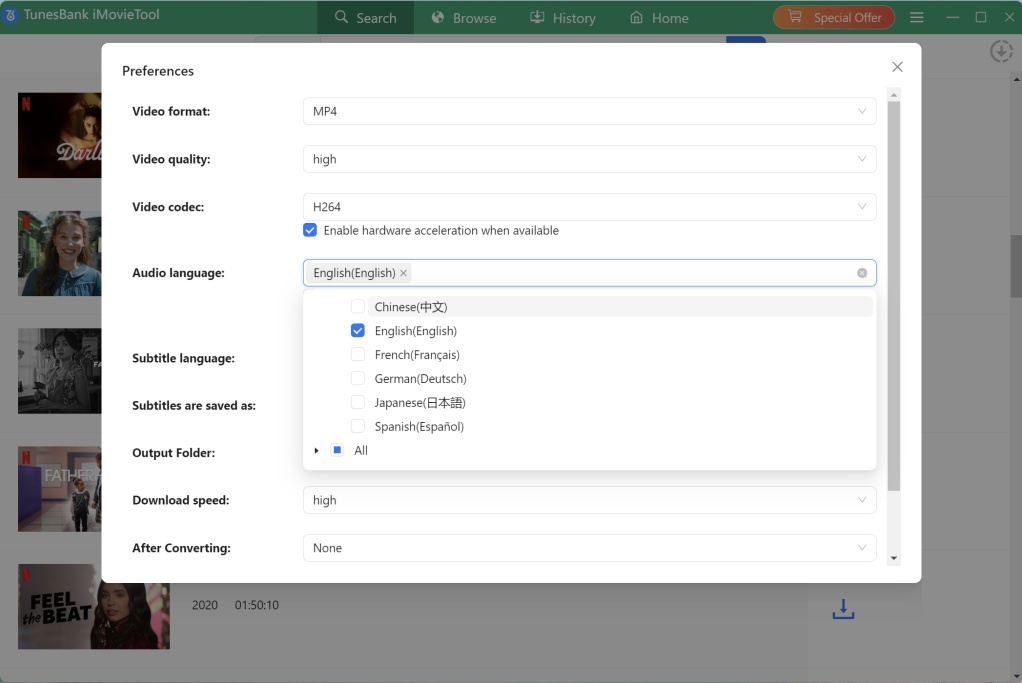This screenshot has width=1022, height=683.
Task: Remove the English tag from audio language field
Action: coord(404,272)
